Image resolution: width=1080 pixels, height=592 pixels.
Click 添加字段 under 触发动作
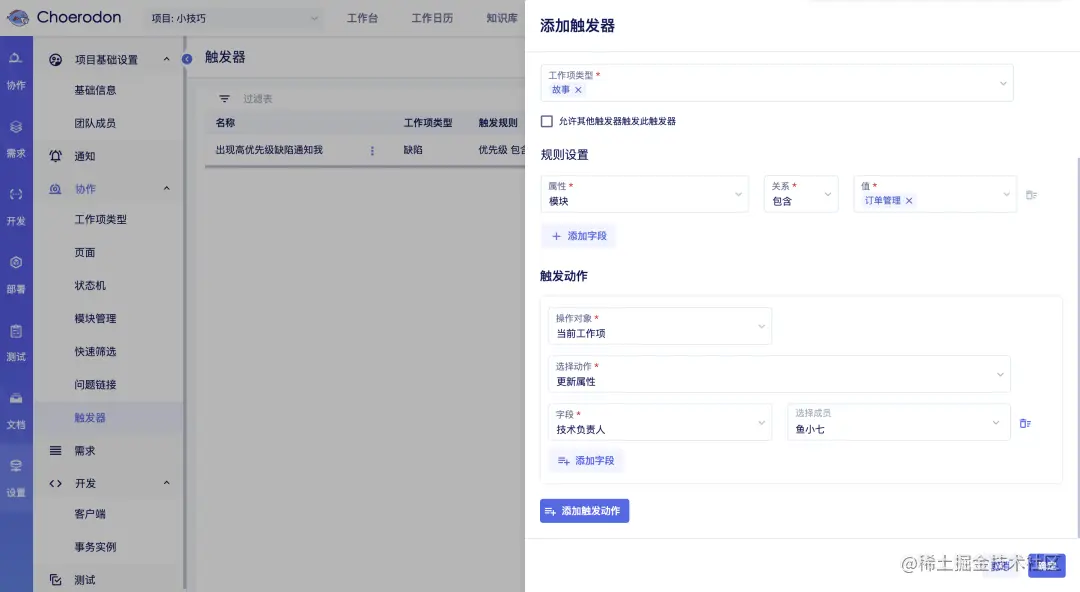click(586, 460)
